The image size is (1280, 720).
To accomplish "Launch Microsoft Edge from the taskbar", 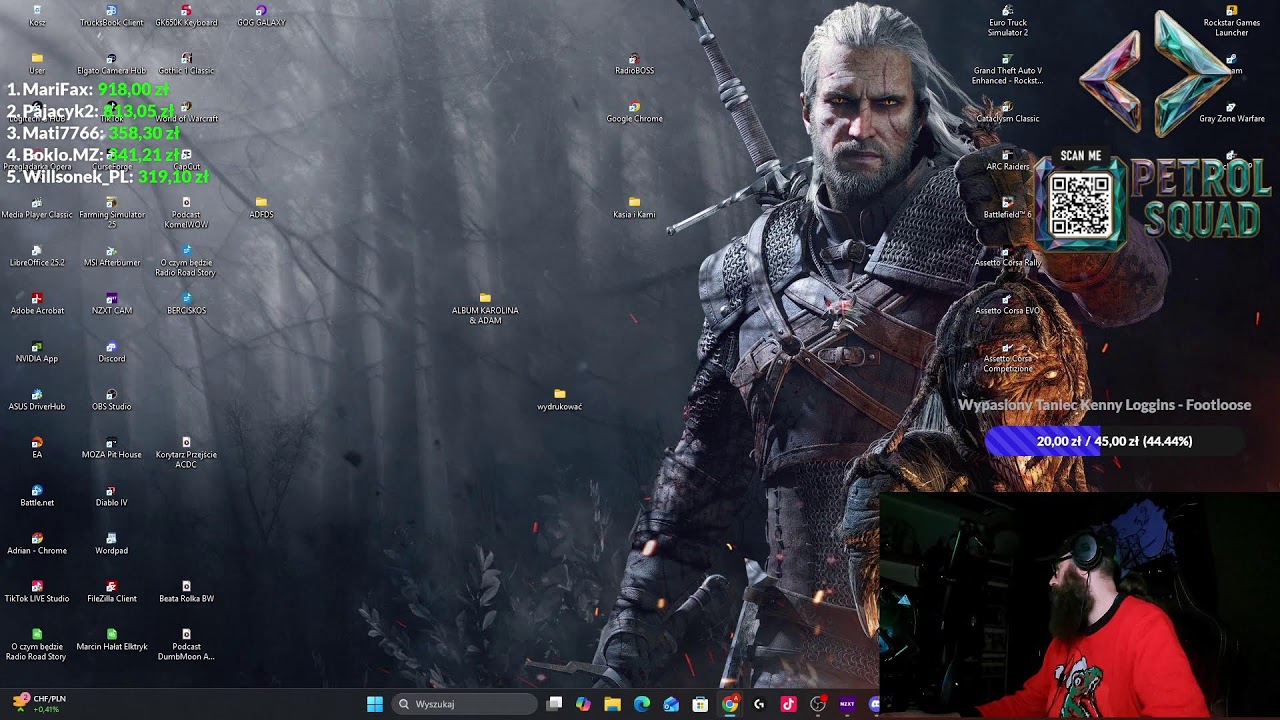I will 642,704.
